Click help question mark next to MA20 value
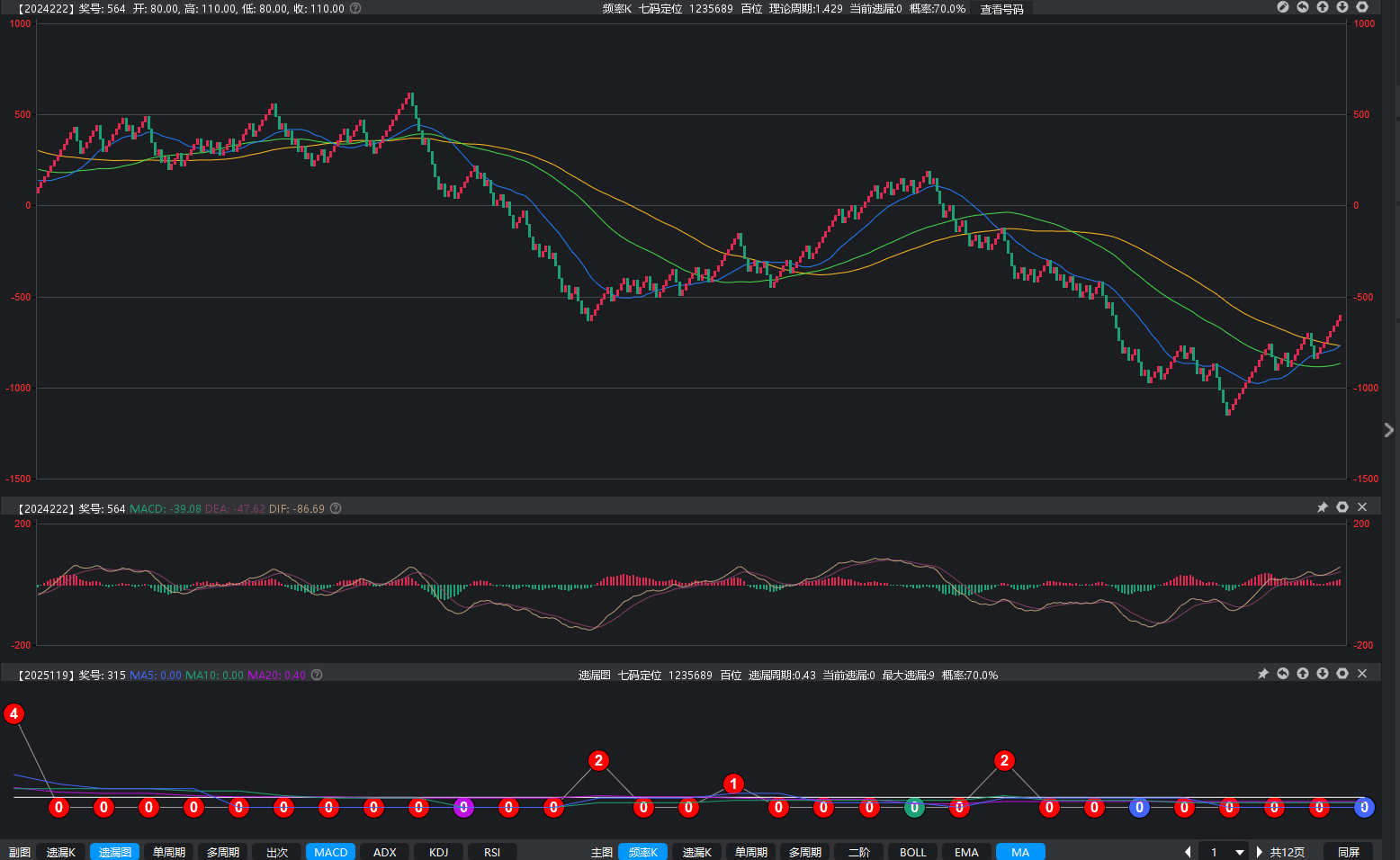The width and height of the screenshot is (1400, 860). [317, 675]
